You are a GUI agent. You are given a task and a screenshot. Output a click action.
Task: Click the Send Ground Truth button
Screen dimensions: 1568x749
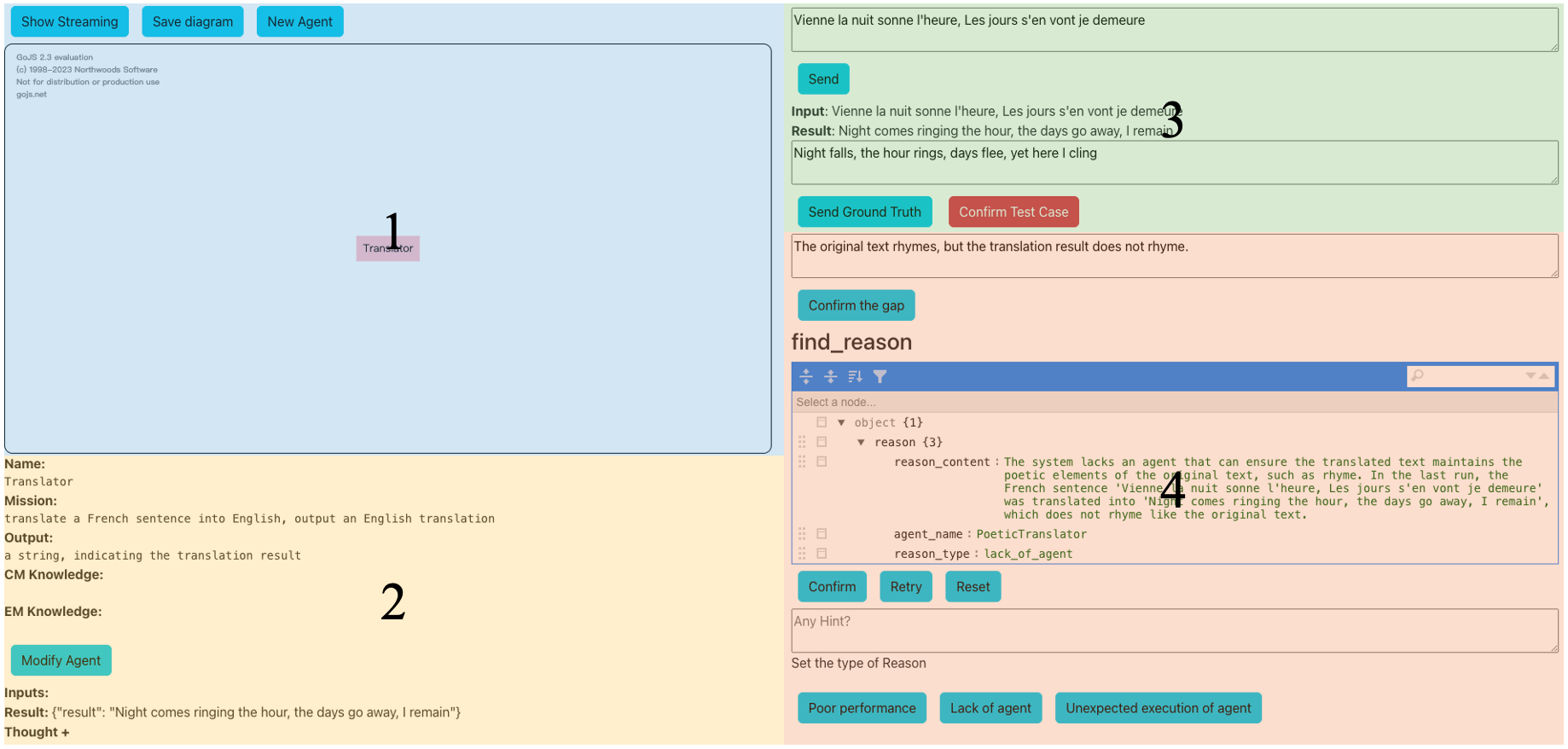[864, 212]
